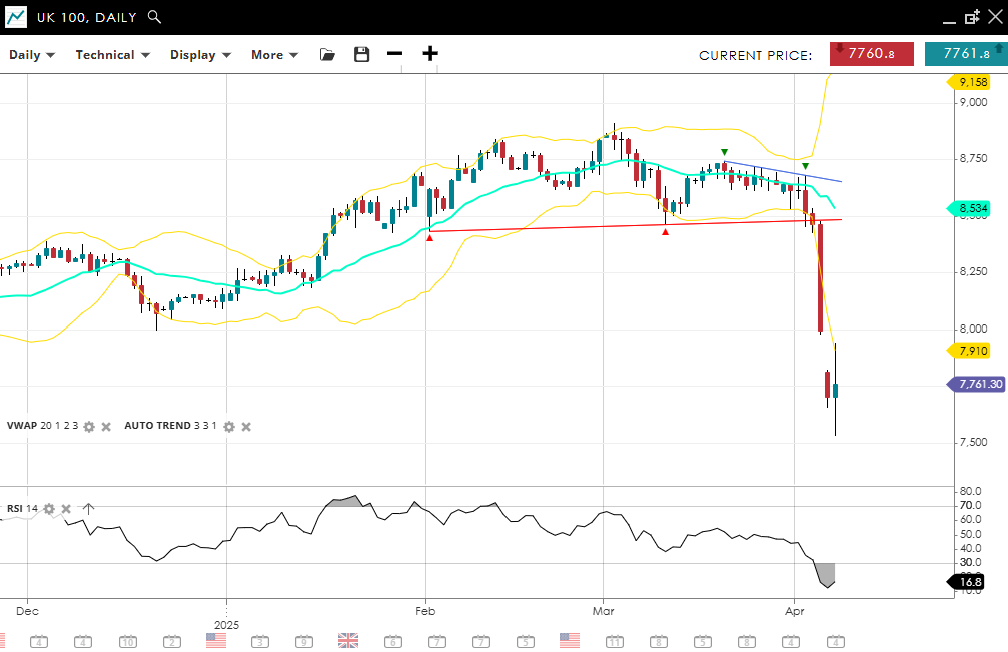
Task: Zoom in the chart with the plus icon
Action: point(430,54)
